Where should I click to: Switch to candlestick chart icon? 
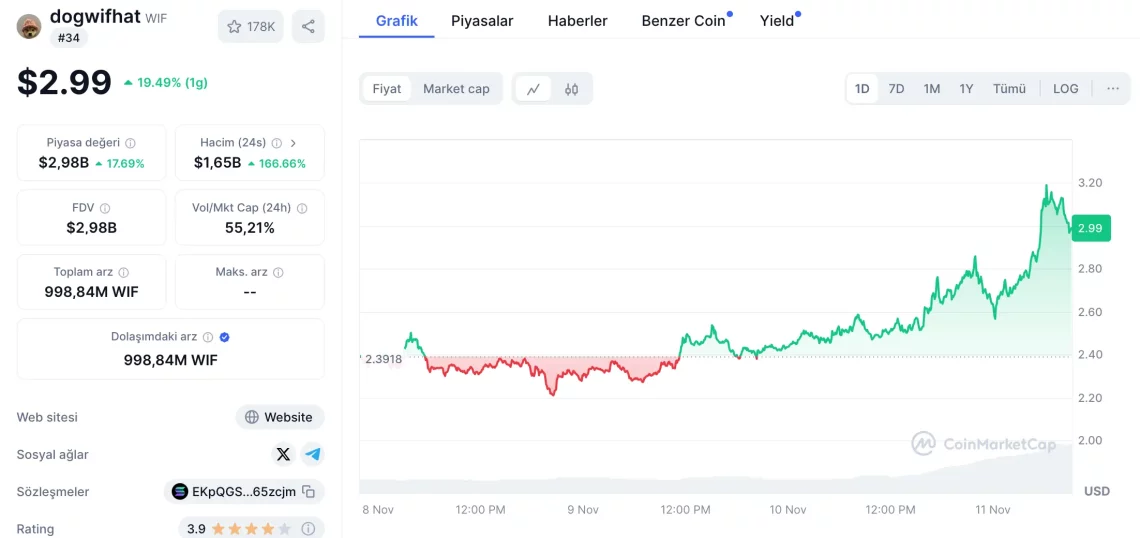(571, 89)
